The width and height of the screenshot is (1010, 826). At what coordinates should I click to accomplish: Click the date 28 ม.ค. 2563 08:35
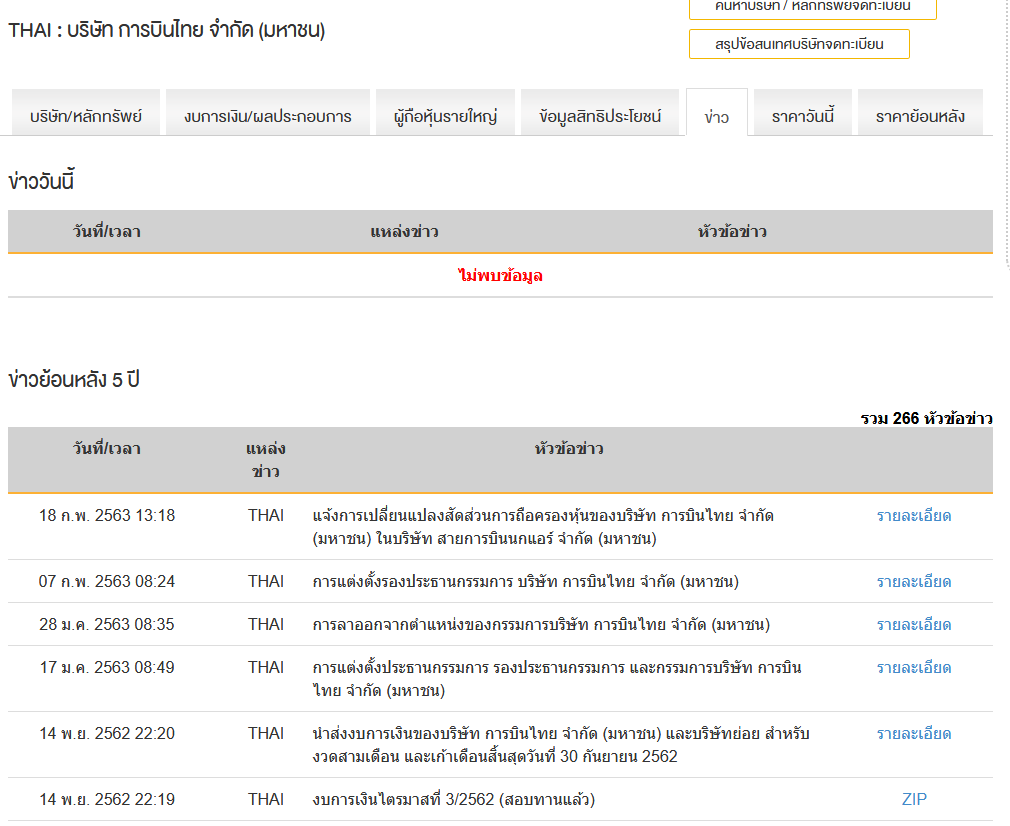[107, 624]
